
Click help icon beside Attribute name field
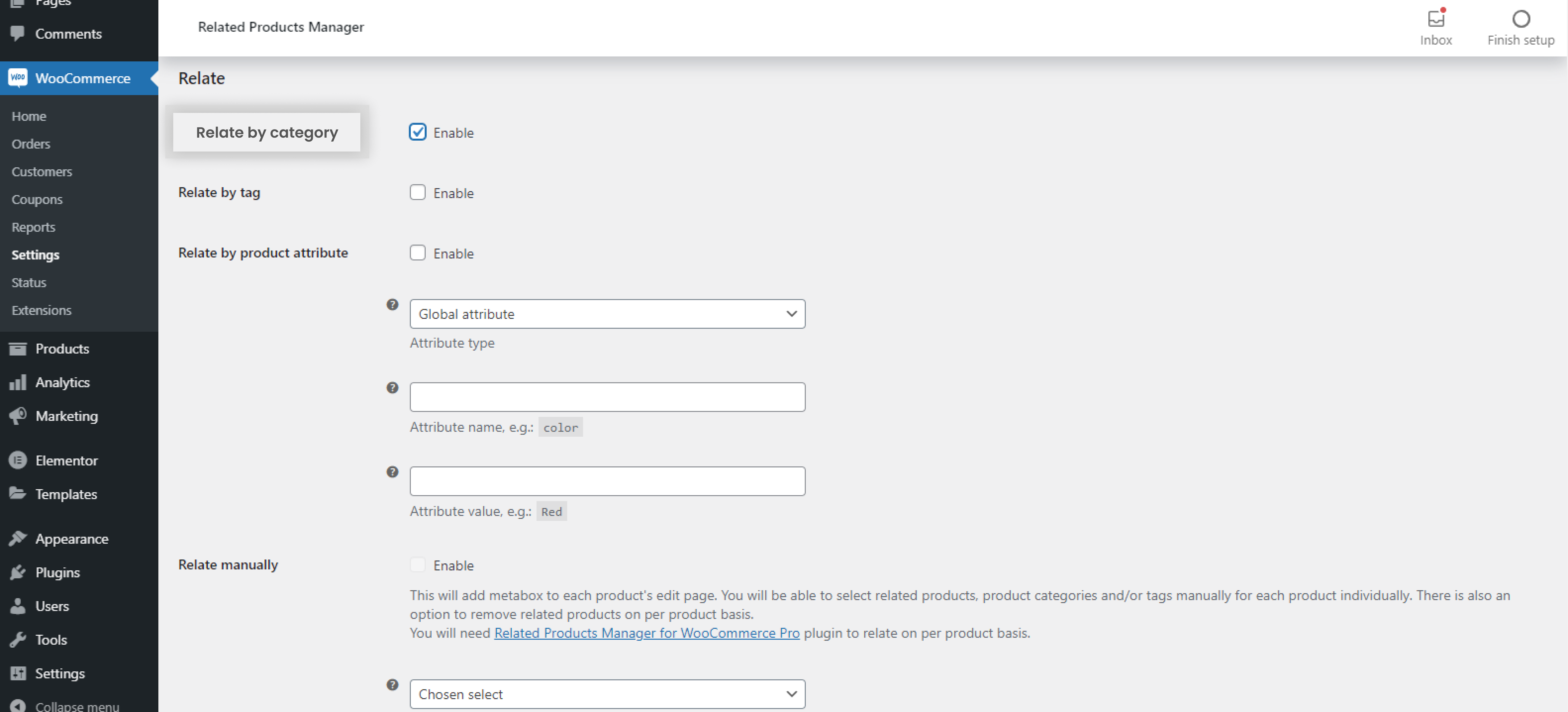pyautogui.click(x=392, y=387)
